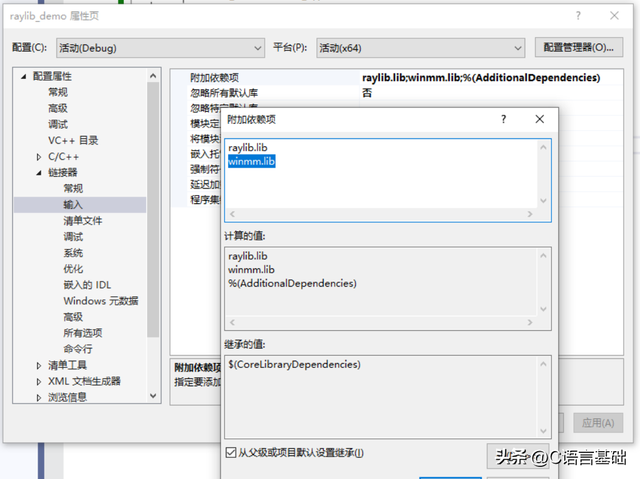Click scroll-down arrow in the 继承的值 box
The image size is (640, 479).
(x=543, y=431)
